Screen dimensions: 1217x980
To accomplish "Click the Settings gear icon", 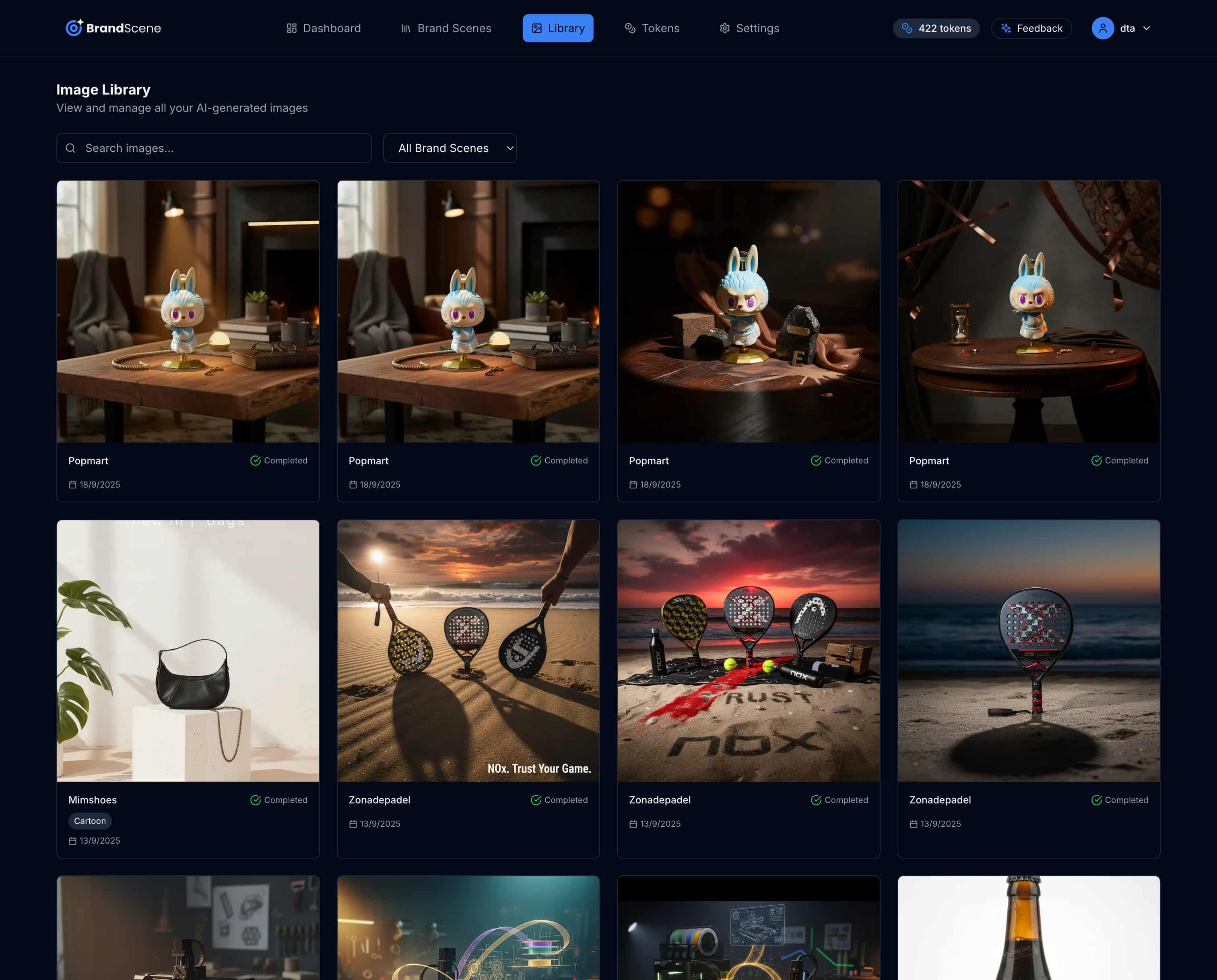I will tap(724, 28).
